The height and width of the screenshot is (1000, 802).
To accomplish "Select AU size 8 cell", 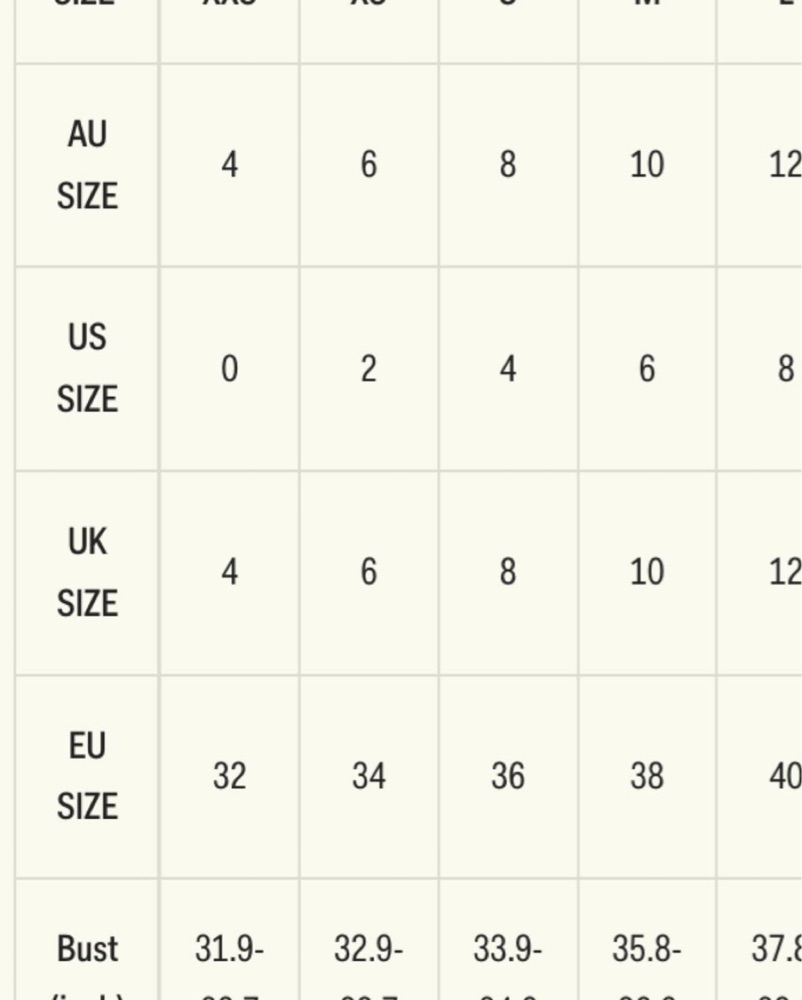I will (508, 165).
